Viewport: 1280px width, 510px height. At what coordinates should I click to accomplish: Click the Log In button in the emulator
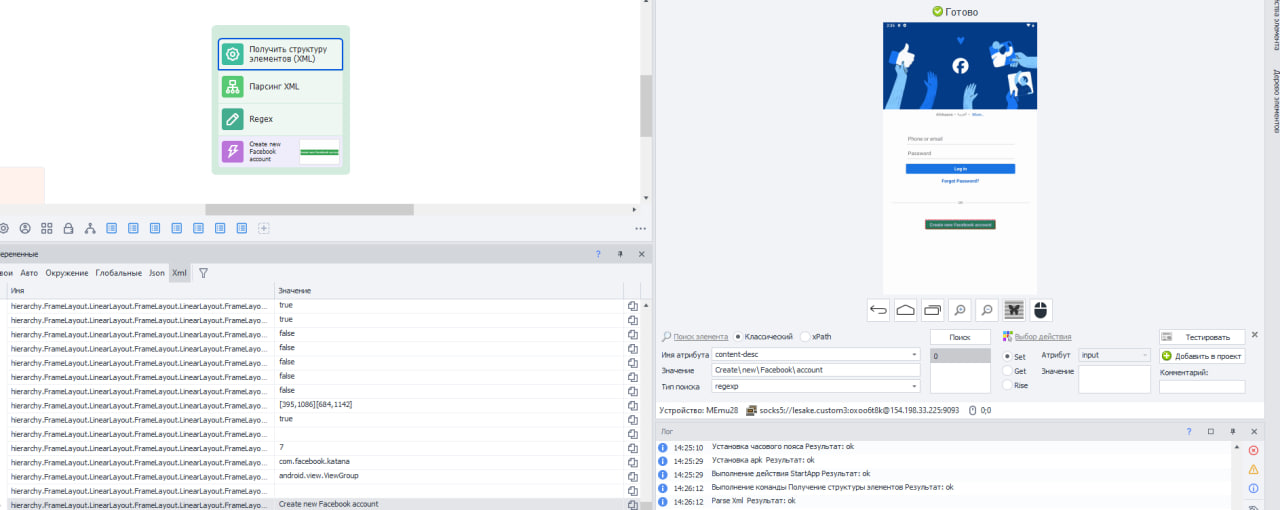pos(960,169)
